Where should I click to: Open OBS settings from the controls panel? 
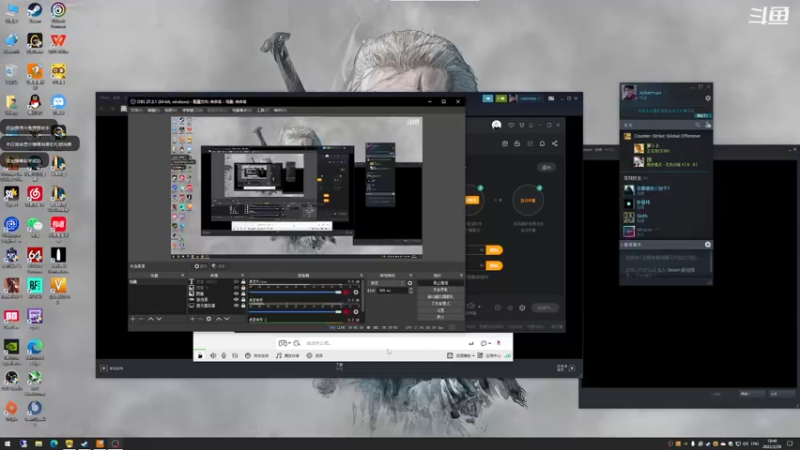tap(440, 310)
